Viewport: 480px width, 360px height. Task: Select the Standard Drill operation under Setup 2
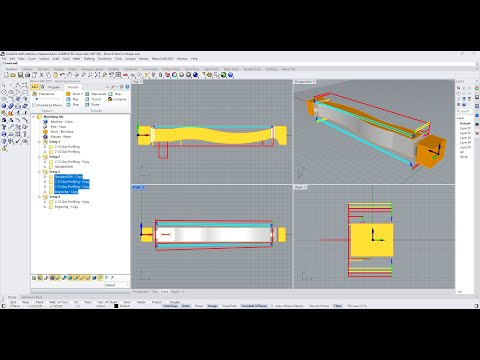64,167
